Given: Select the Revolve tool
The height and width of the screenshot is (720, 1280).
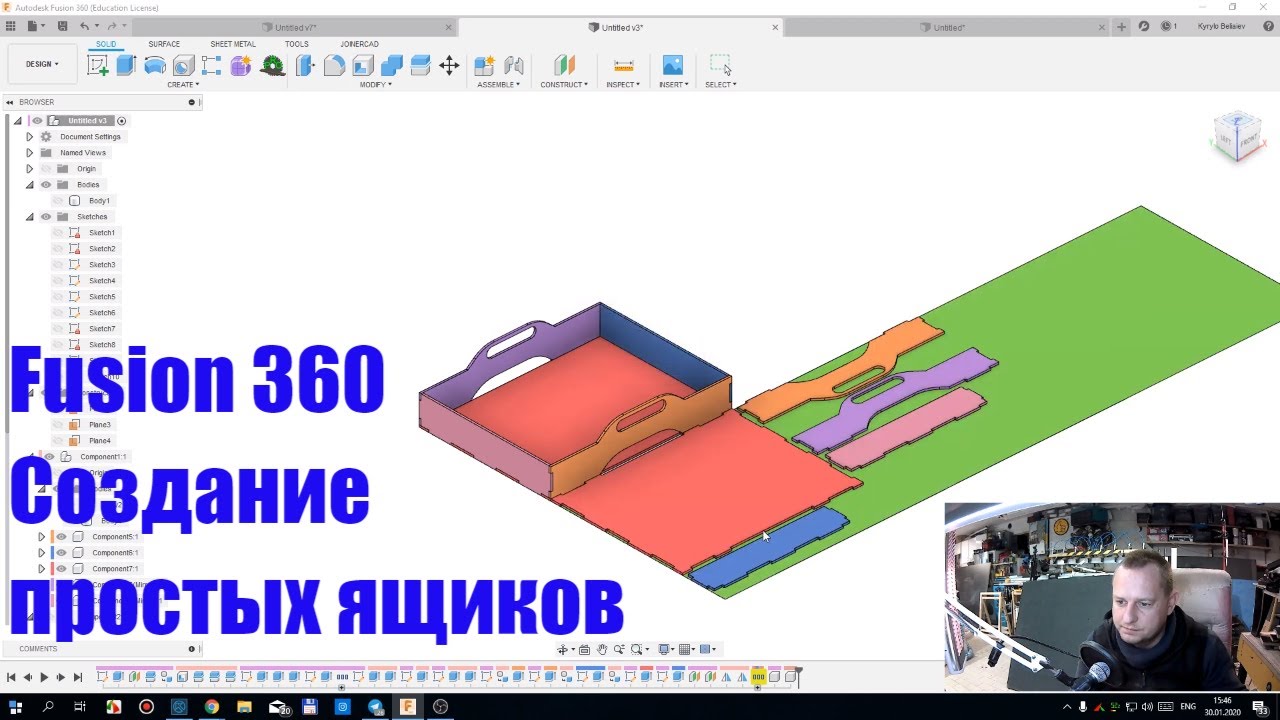Looking at the screenshot, I should pos(155,66).
